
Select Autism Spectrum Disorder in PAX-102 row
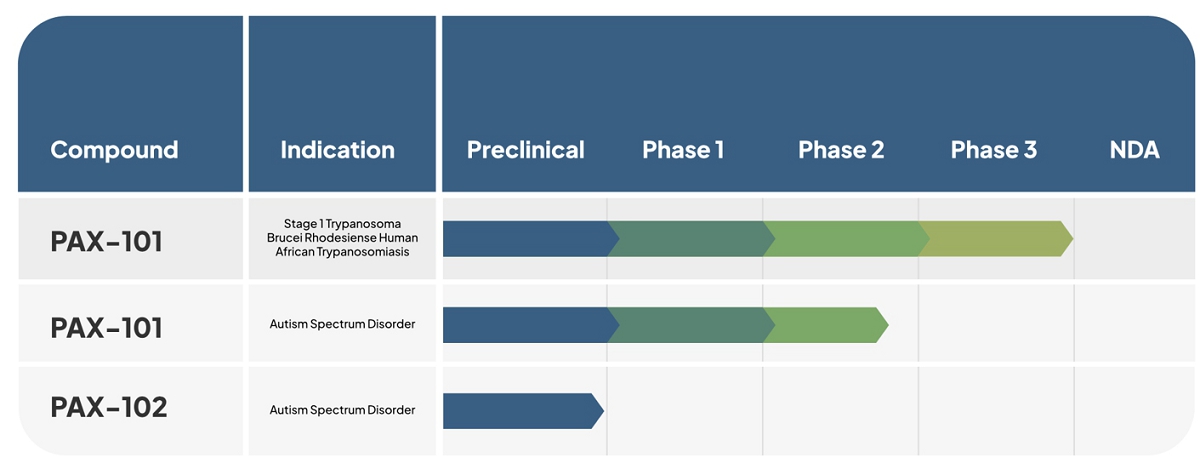[342, 410]
